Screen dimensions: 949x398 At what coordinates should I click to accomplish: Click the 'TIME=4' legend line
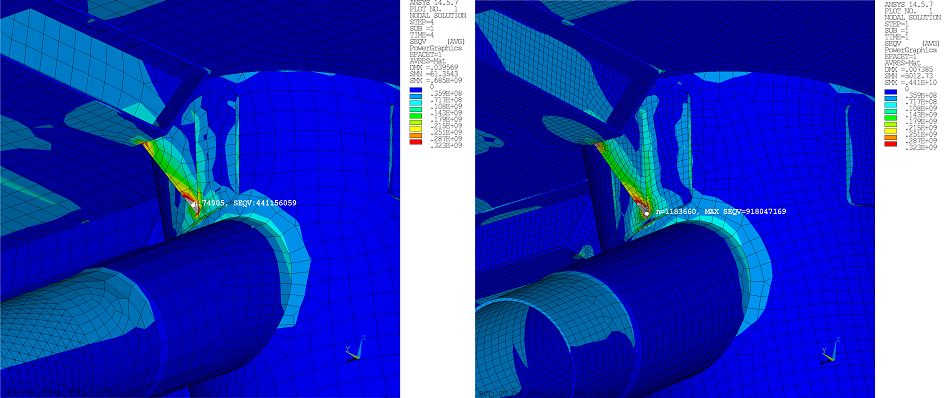[x=422, y=35]
